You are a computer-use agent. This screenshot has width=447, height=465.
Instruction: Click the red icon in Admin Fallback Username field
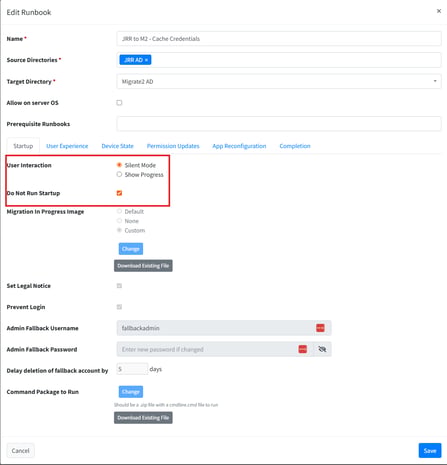(x=320, y=328)
